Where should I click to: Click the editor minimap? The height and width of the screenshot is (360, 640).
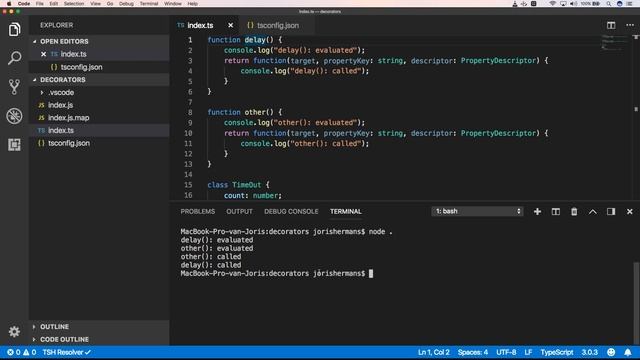[x=614, y=43]
